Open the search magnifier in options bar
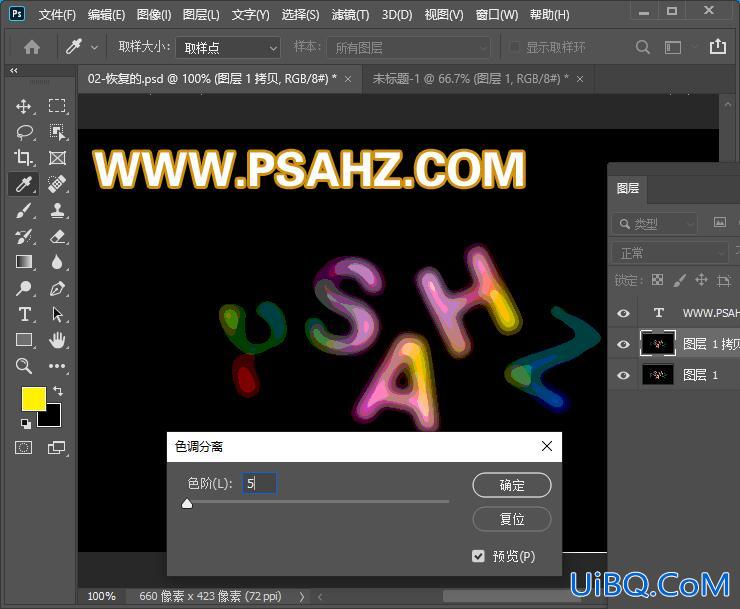 [x=642, y=47]
